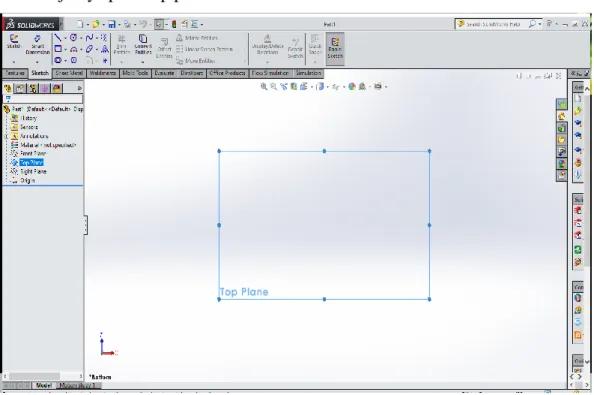Open the Rectangle tool dropdown arrow
594x395 pixels.
point(65,50)
